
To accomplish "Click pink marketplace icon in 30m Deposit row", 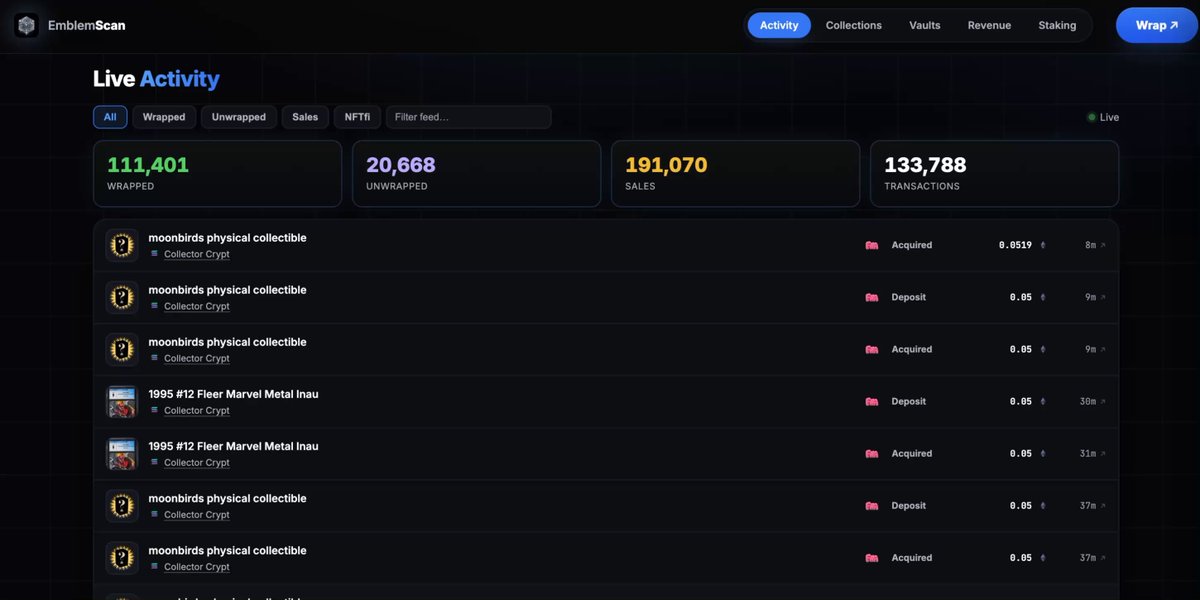I will tap(872, 401).
